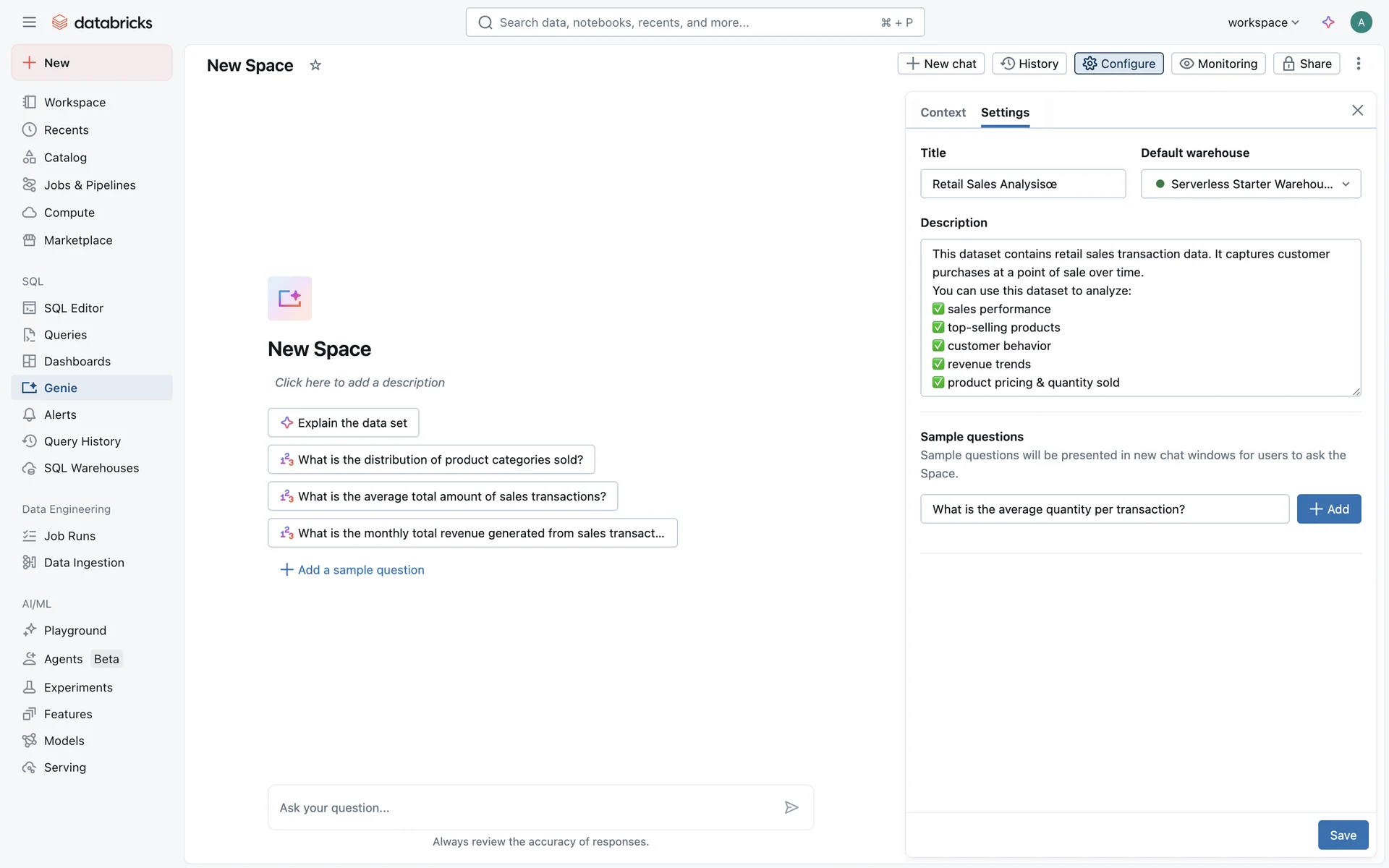1389x868 pixels.
Task: Expand the workspace switcher dropdown
Action: point(1263,22)
